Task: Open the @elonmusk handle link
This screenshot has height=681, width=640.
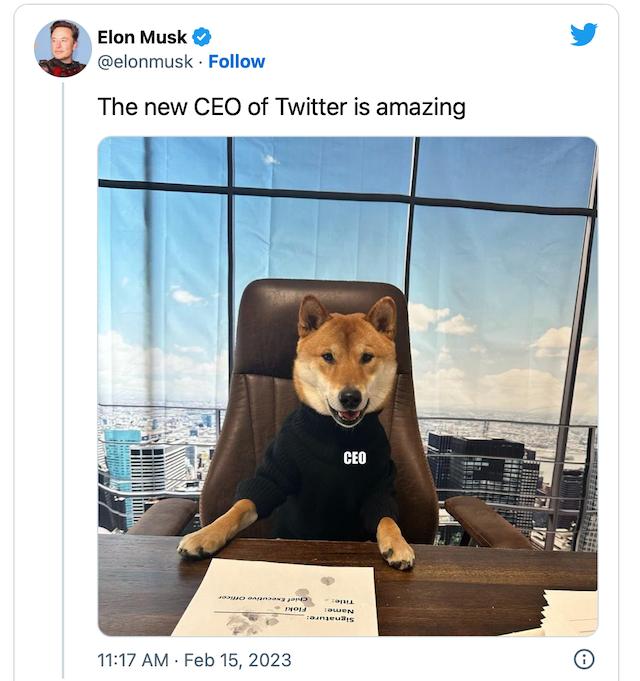Action: [144, 61]
